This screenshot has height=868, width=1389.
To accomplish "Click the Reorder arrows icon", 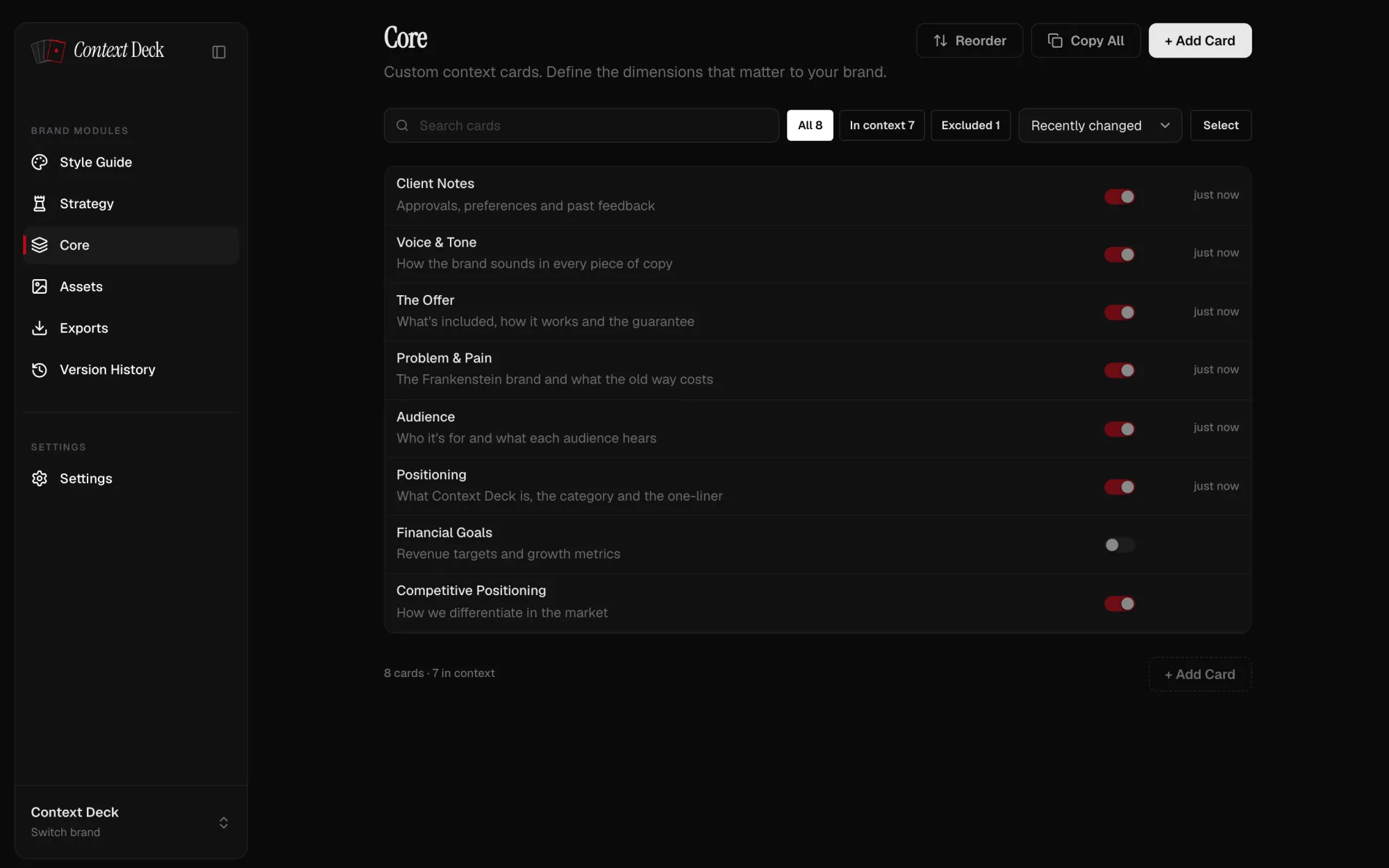I will 940,41.
